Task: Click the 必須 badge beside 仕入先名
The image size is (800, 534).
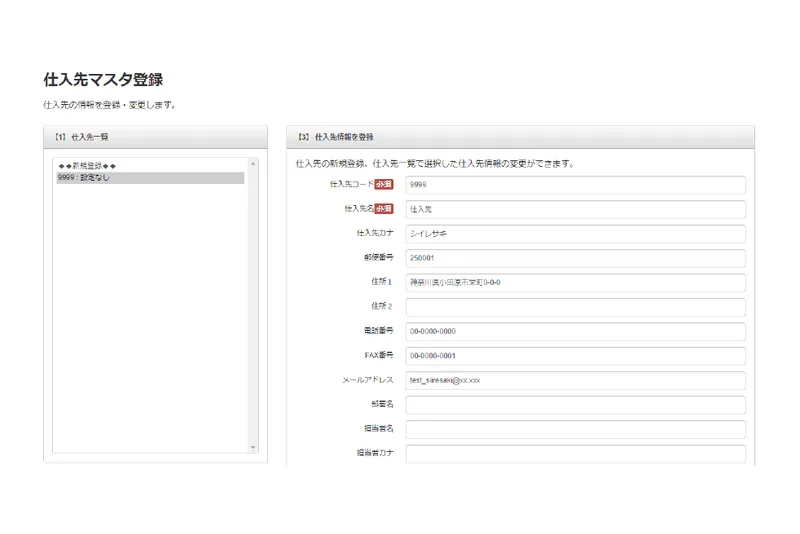Action: click(x=384, y=209)
